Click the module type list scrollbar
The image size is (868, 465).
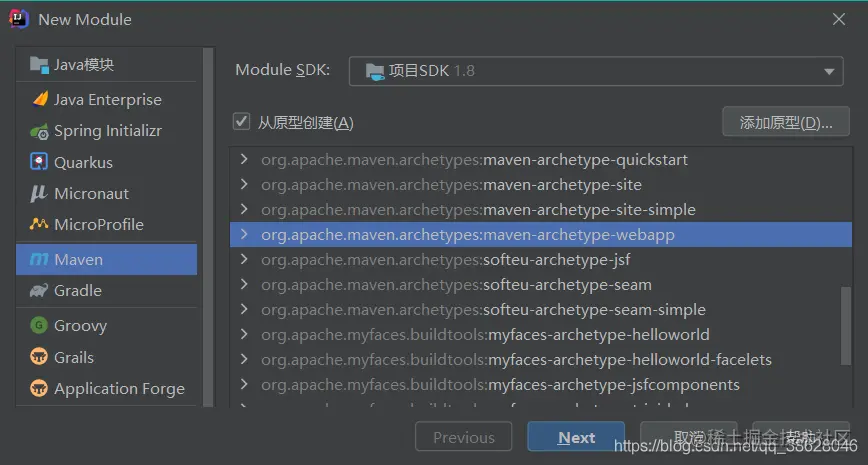click(208, 227)
